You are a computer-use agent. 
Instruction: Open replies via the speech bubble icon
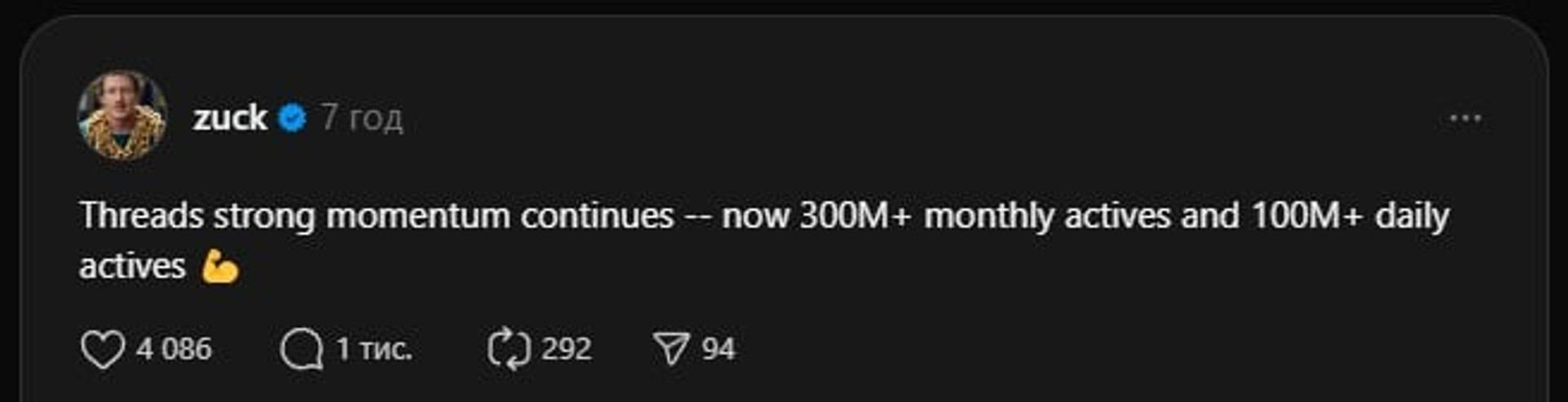tap(301, 350)
